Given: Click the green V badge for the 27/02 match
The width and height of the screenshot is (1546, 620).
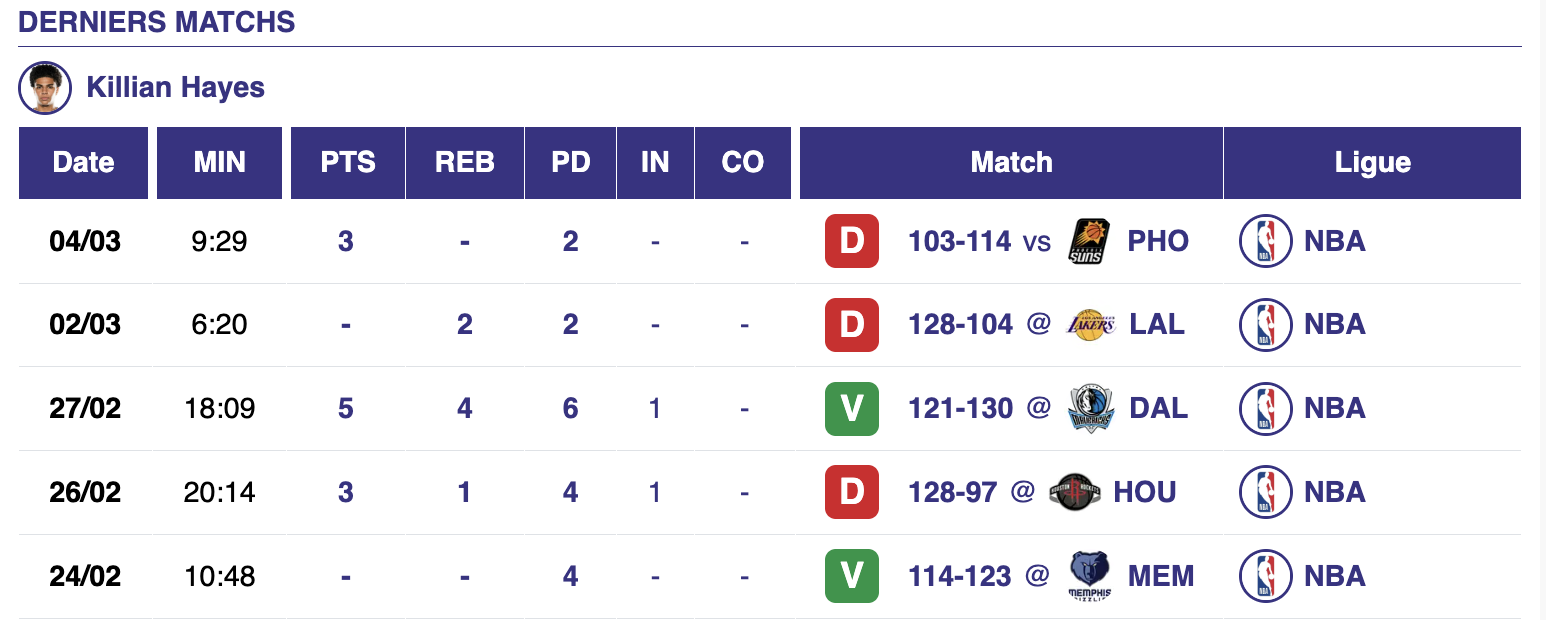Looking at the screenshot, I should 851,409.
